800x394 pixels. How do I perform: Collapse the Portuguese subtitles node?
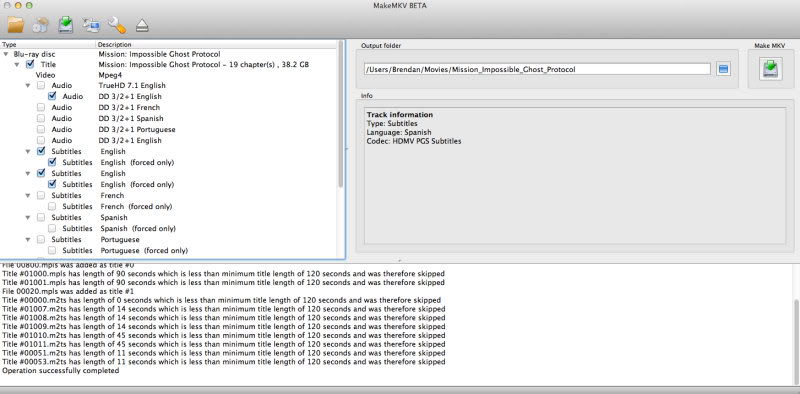(28, 239)
